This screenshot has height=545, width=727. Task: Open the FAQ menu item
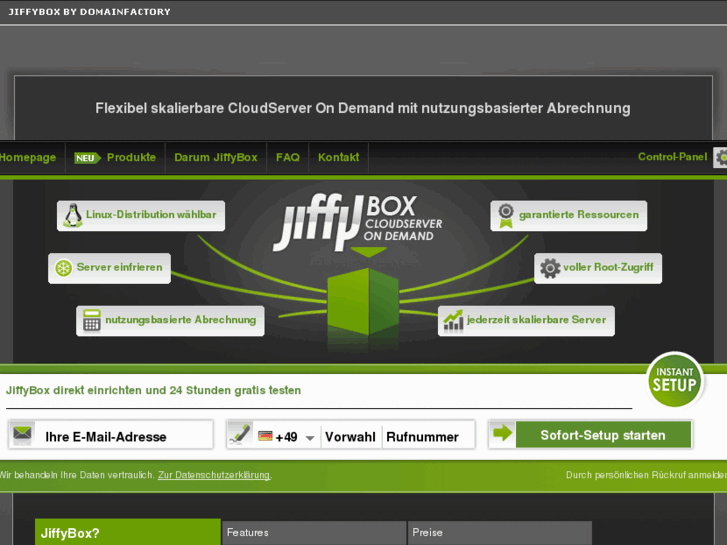pos(287,157)
